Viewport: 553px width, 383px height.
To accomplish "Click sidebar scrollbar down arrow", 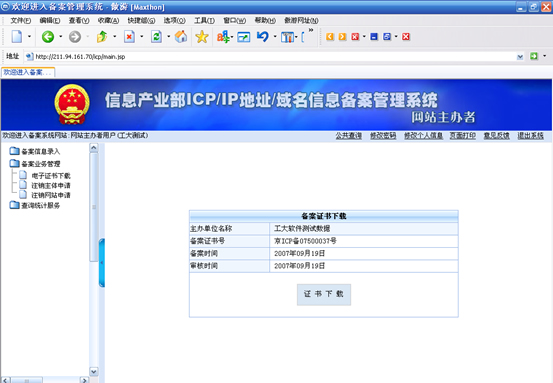I will coord(94,371).
